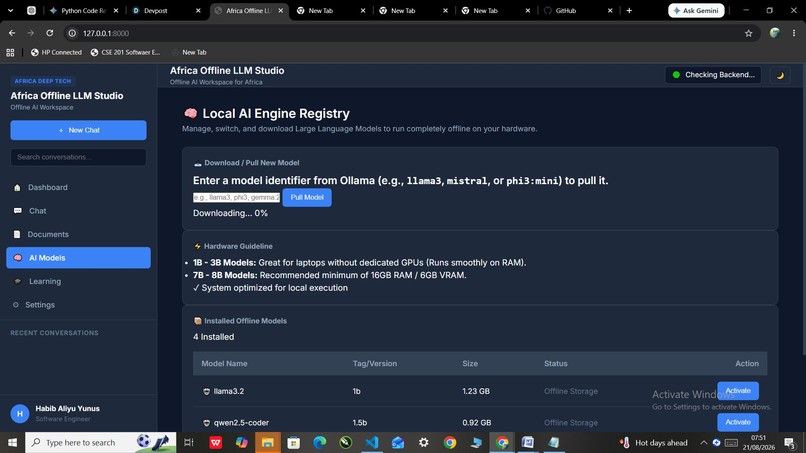Focus the Search conversations field

pyautogui.click(x=78, y=157)
